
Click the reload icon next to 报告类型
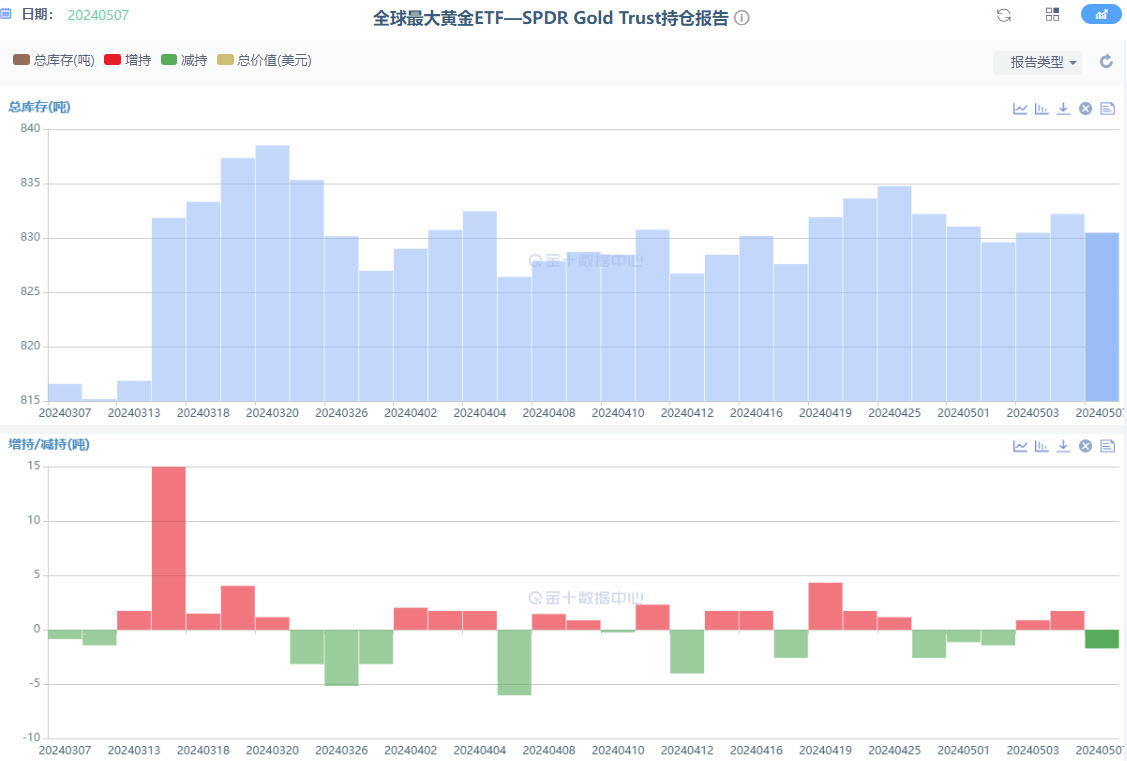click(x=1106, y=62)
